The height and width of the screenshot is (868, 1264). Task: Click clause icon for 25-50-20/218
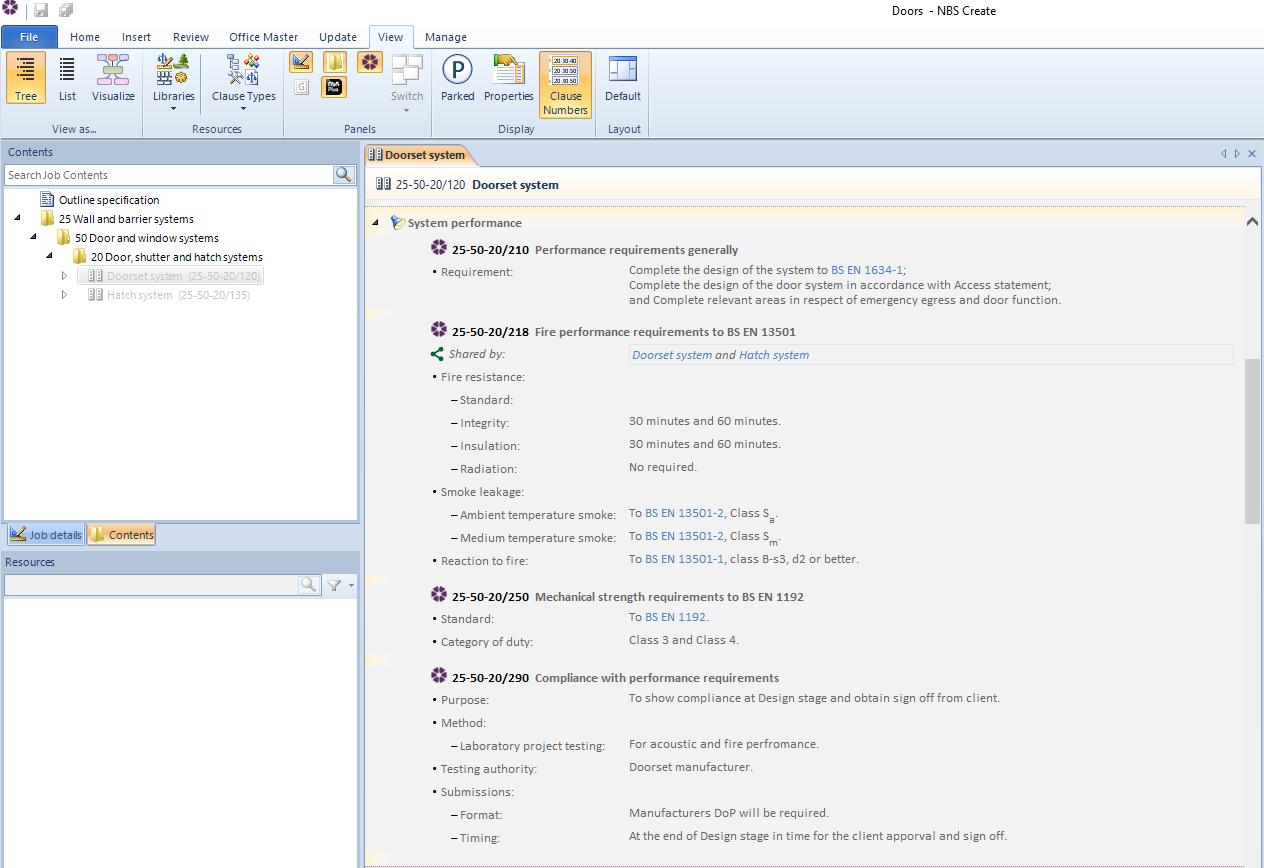(438, 330)
